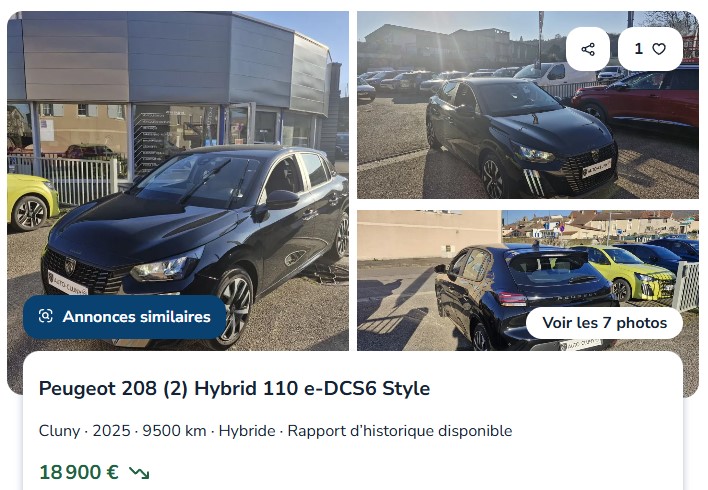Viewport: 708px width, 490px height.
Task: Open Rapport d'historique disponible
Action: [400, 431]
